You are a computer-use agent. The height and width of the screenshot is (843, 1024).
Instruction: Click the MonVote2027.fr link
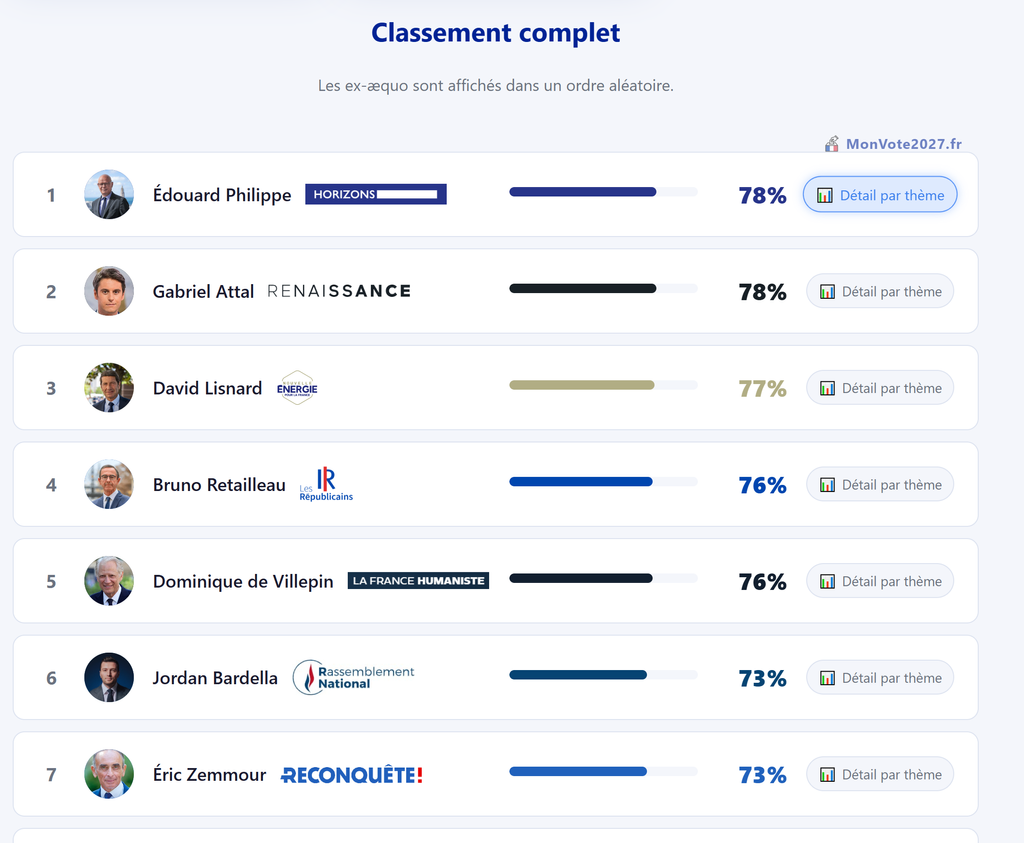(x=903, y=144)
